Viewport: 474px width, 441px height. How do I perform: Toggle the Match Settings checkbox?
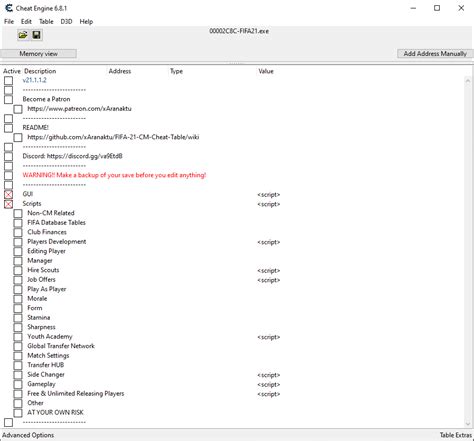click(18, 356)
